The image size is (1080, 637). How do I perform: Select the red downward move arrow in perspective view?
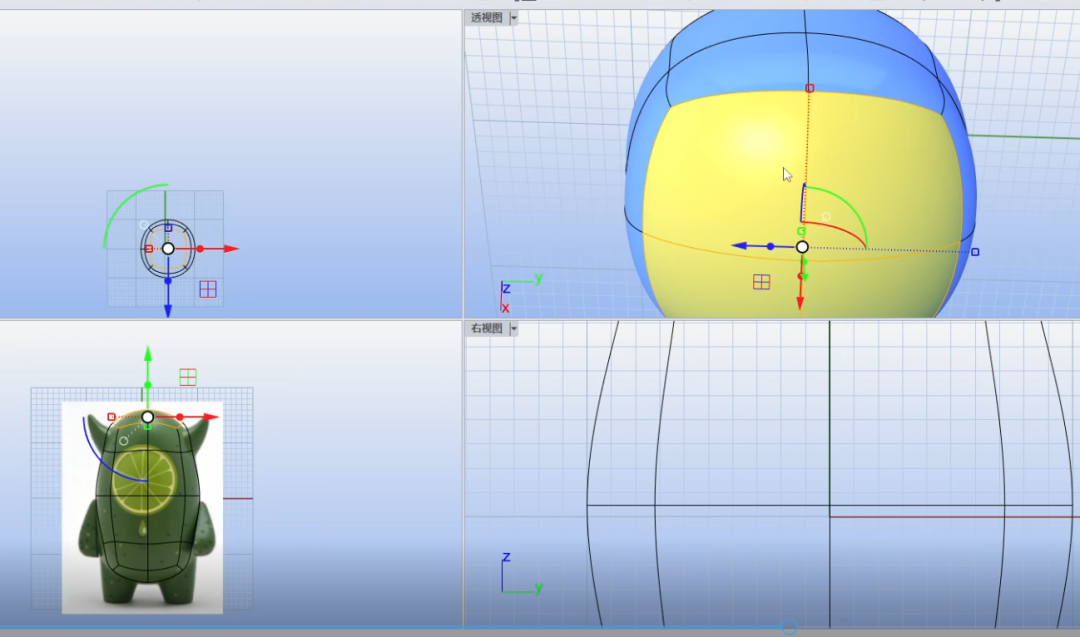[x=800, y=303]
